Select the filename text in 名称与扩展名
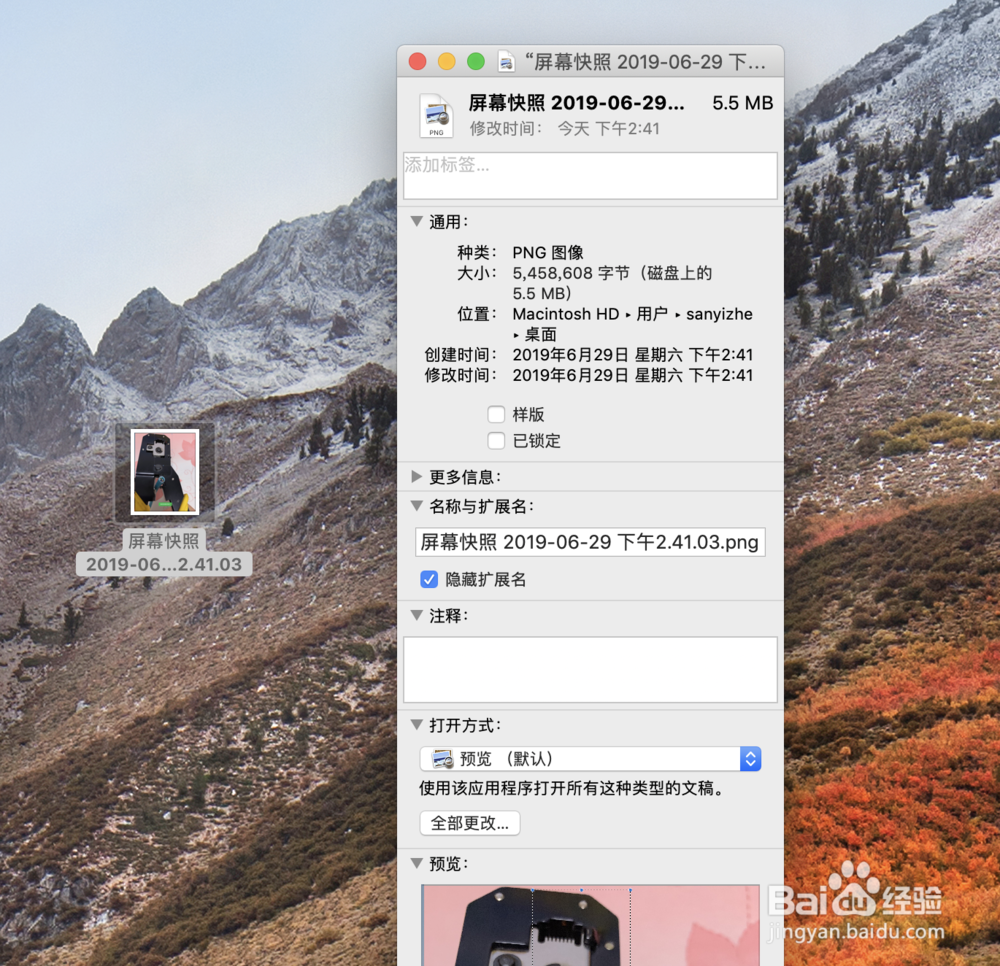The image size is (1000, 966). tap(590, 541)
